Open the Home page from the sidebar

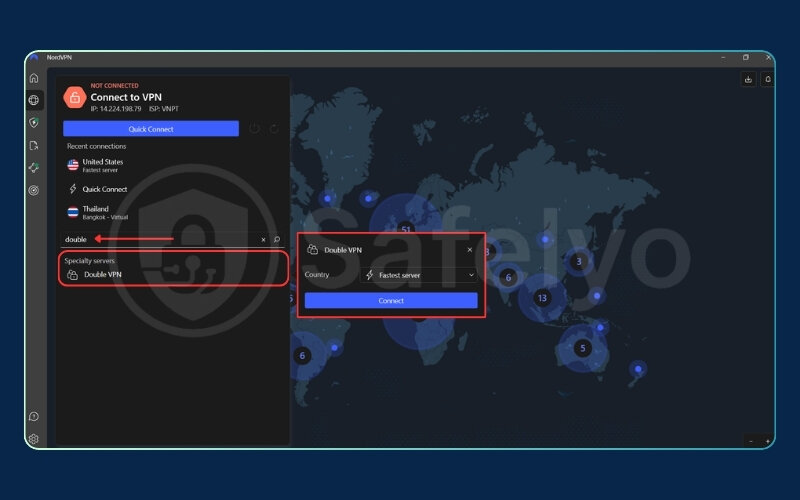pos(34,78)
